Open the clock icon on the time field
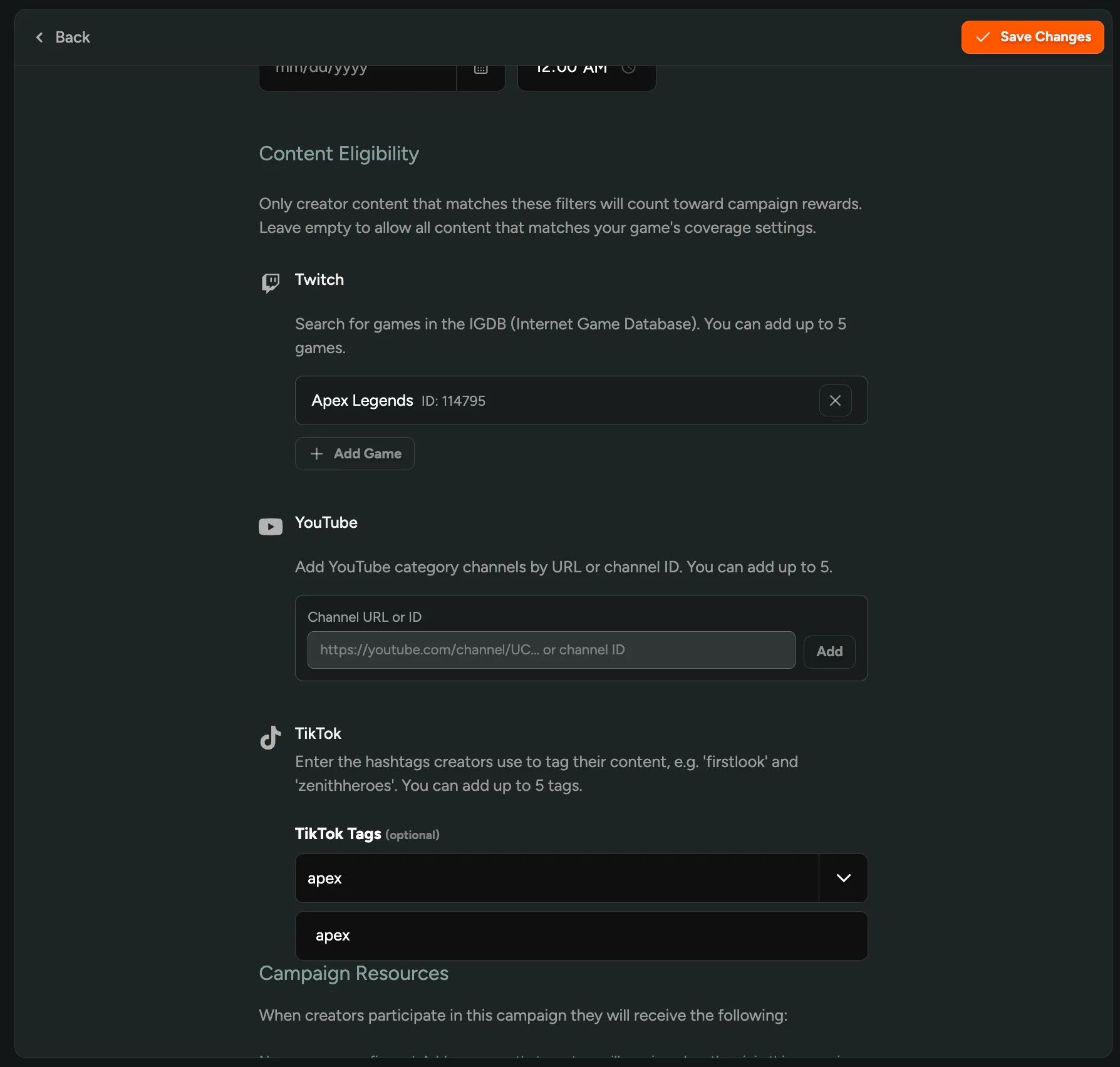Image resolution: width=1120 pixels, height=1067 pixels. pos(630,68)
